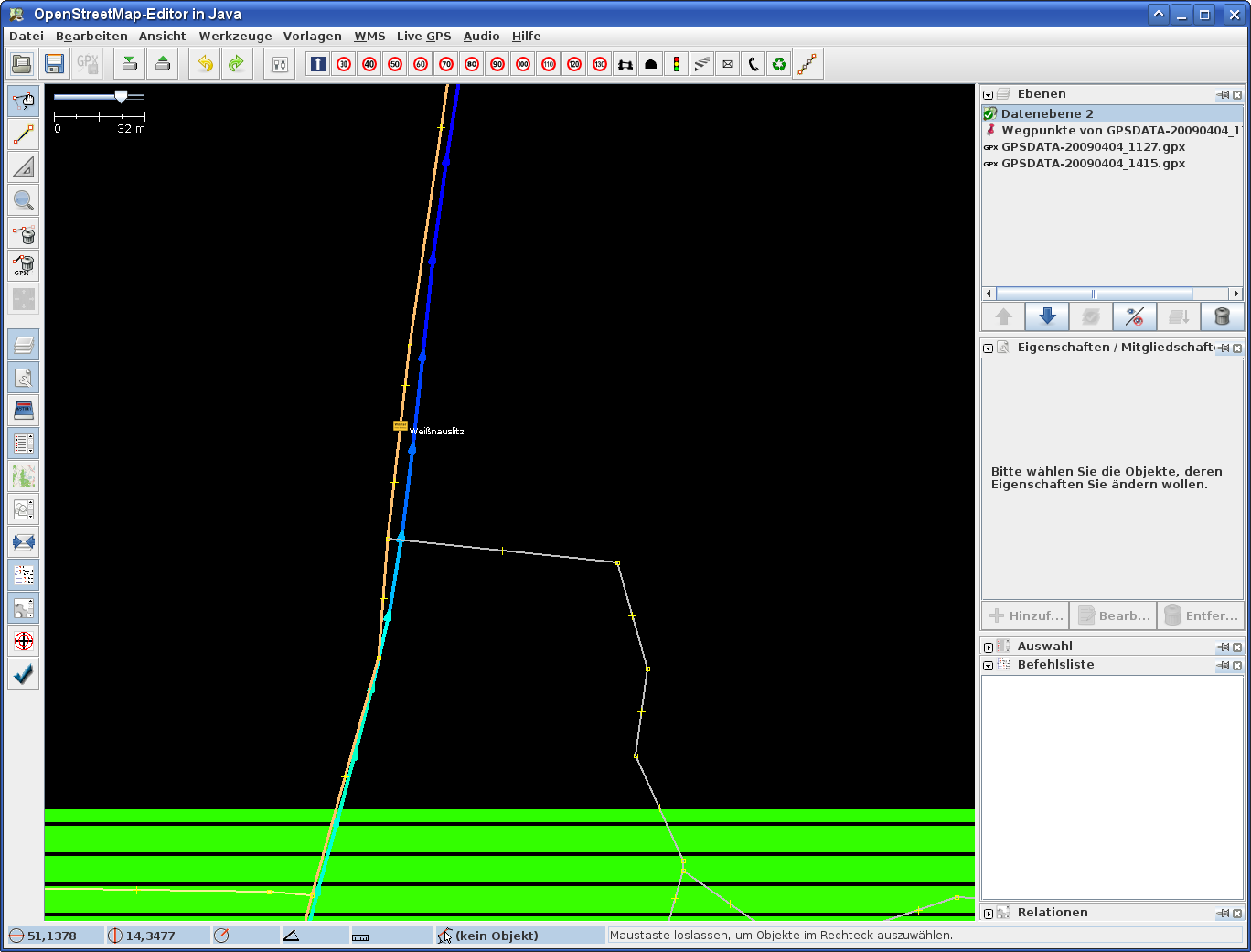Click the 50 speed limit preset icon
Screen dimensions: 1251x952
click(x=395, y=64)
